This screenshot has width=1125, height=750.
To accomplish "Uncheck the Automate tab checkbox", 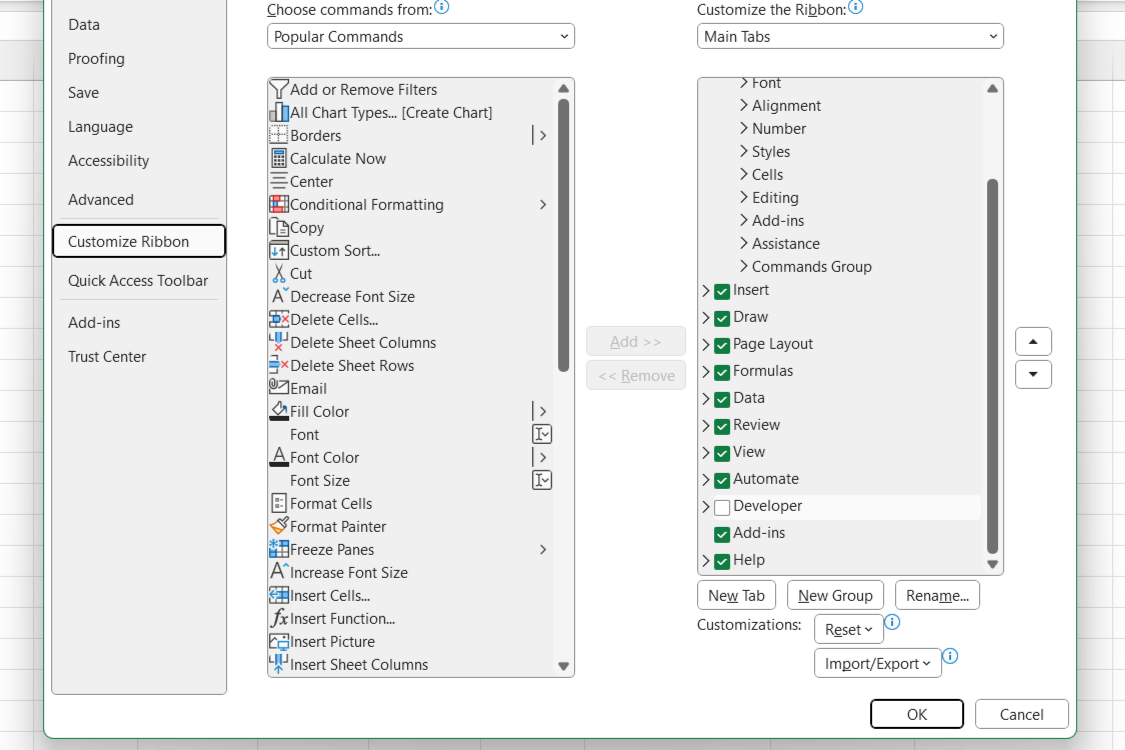I will [722, 480].
